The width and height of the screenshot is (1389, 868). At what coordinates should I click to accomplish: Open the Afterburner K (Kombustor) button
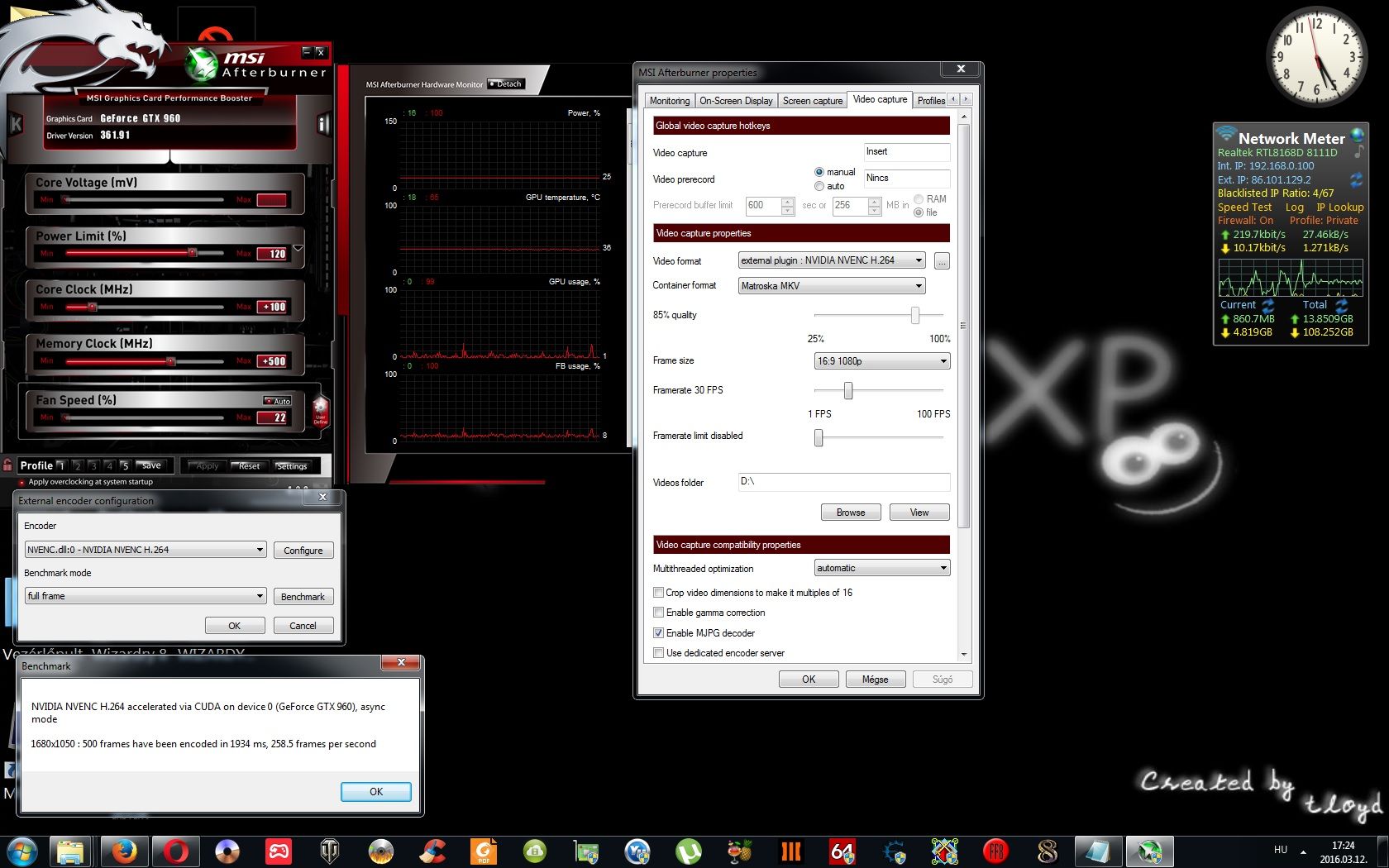15,125
